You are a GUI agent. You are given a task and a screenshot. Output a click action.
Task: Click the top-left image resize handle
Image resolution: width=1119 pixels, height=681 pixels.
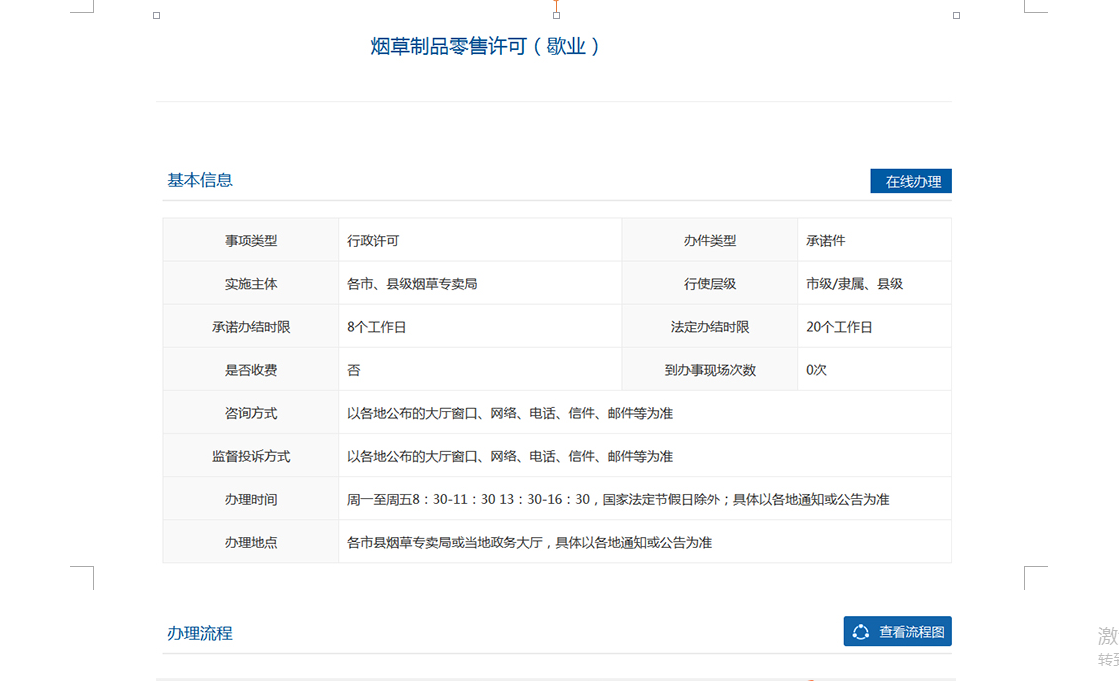tap(156, 16)
